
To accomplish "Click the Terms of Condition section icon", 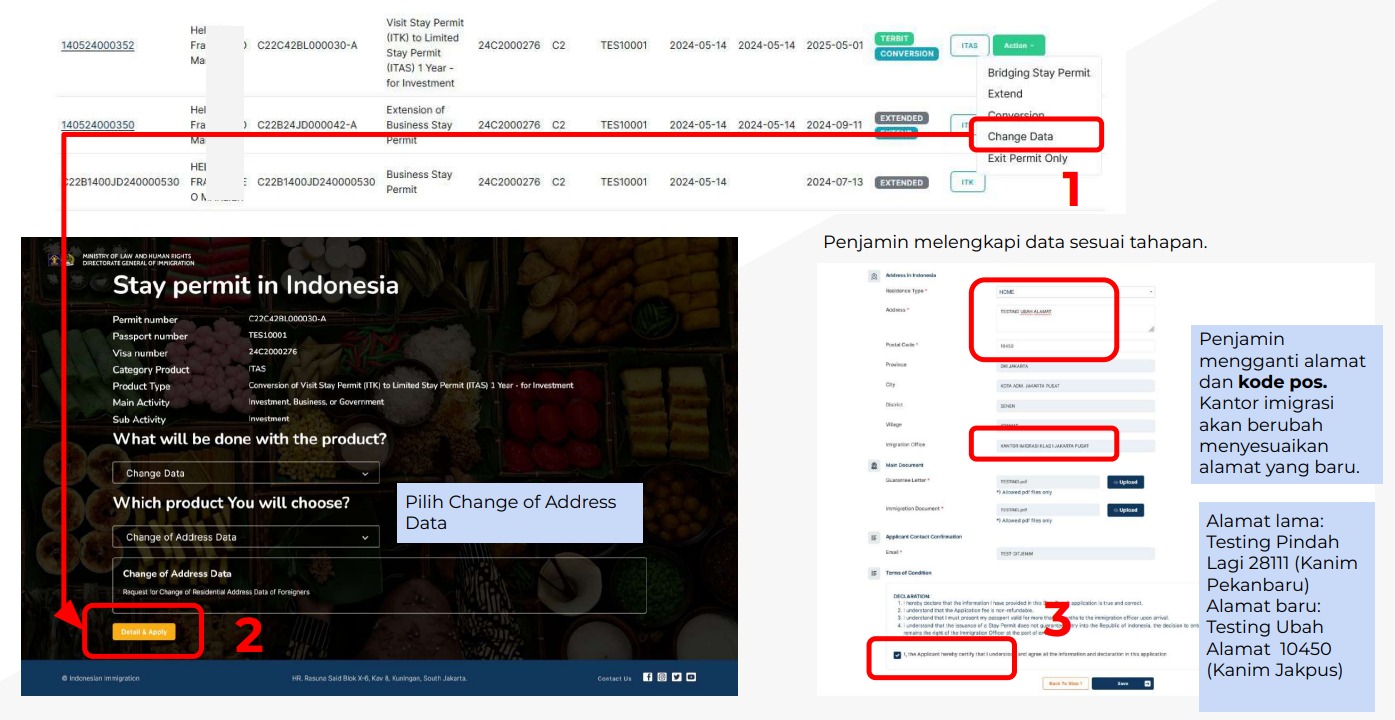I will click(875, 573).
